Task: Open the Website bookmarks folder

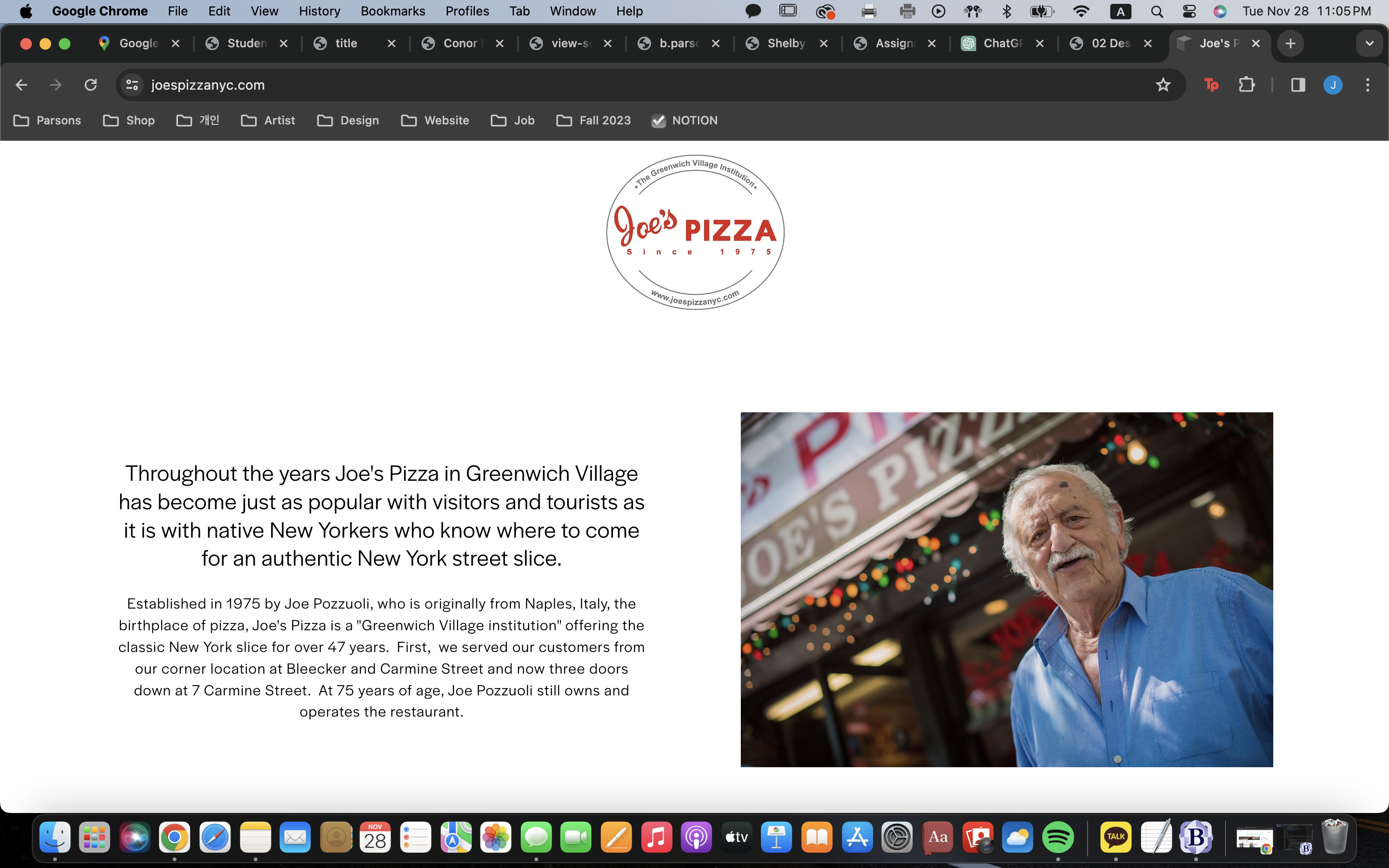Action: coord(435,121)
